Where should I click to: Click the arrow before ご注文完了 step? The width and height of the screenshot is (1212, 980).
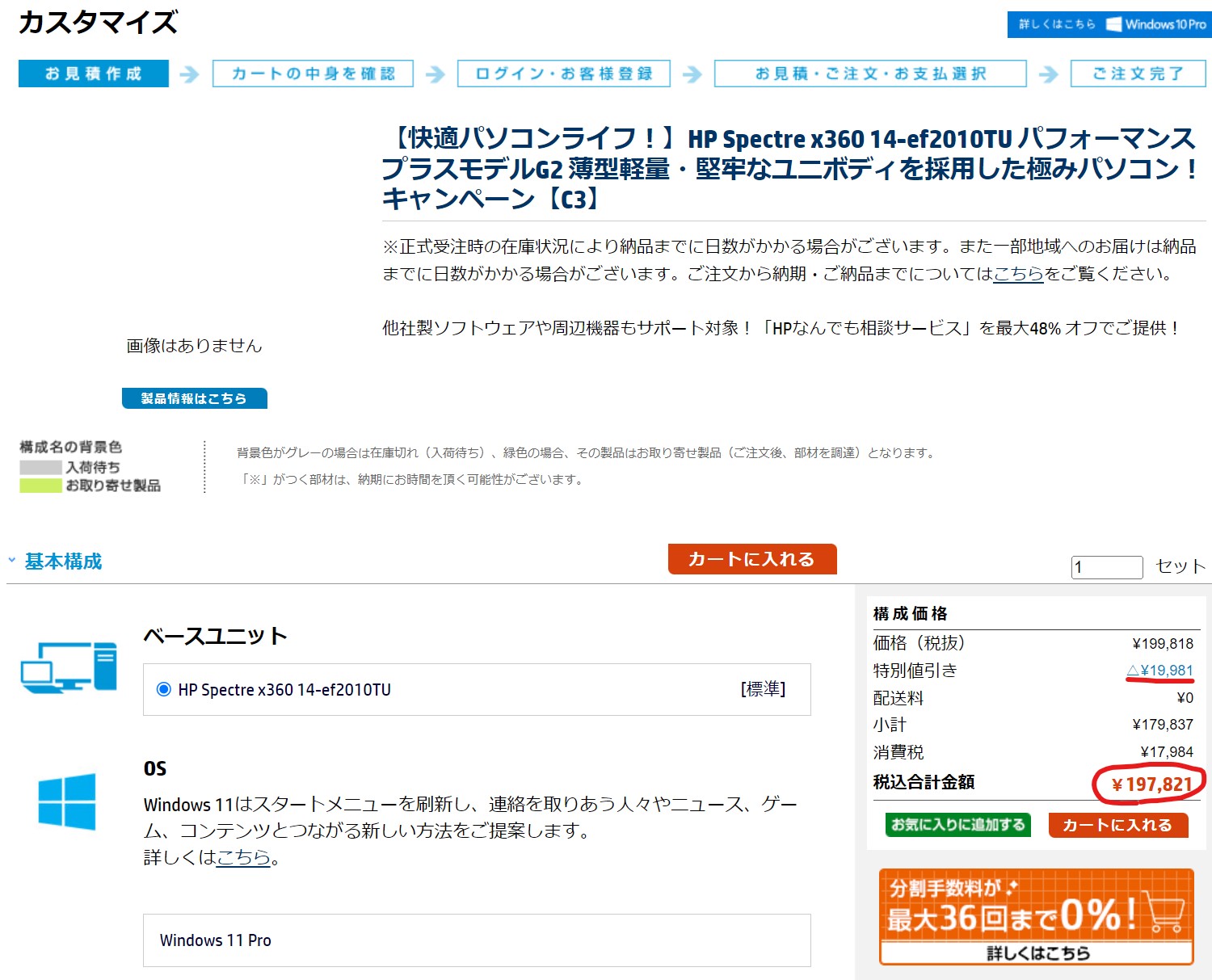1048,74
